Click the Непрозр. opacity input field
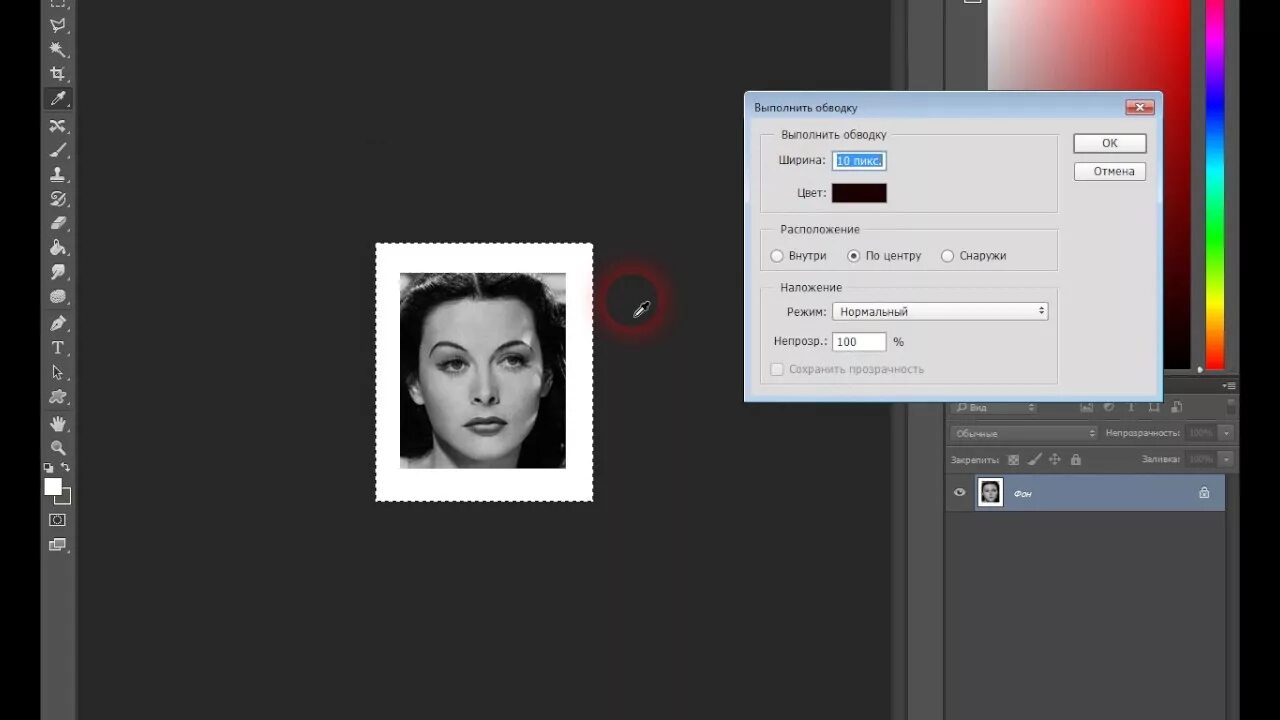The height and width of the screenshot is (720, 1280). 859,342
